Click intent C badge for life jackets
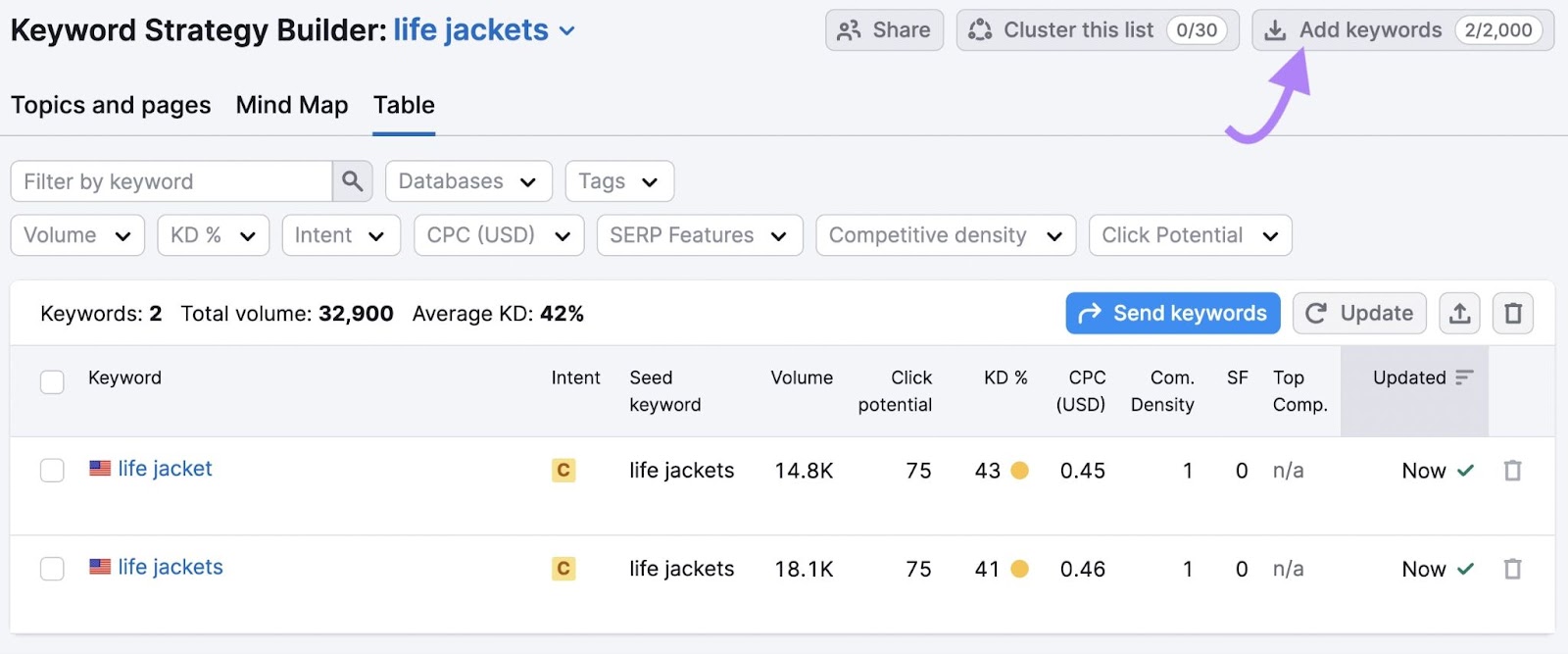Viewport: 1568px width, 654px height. click(563, 569)
